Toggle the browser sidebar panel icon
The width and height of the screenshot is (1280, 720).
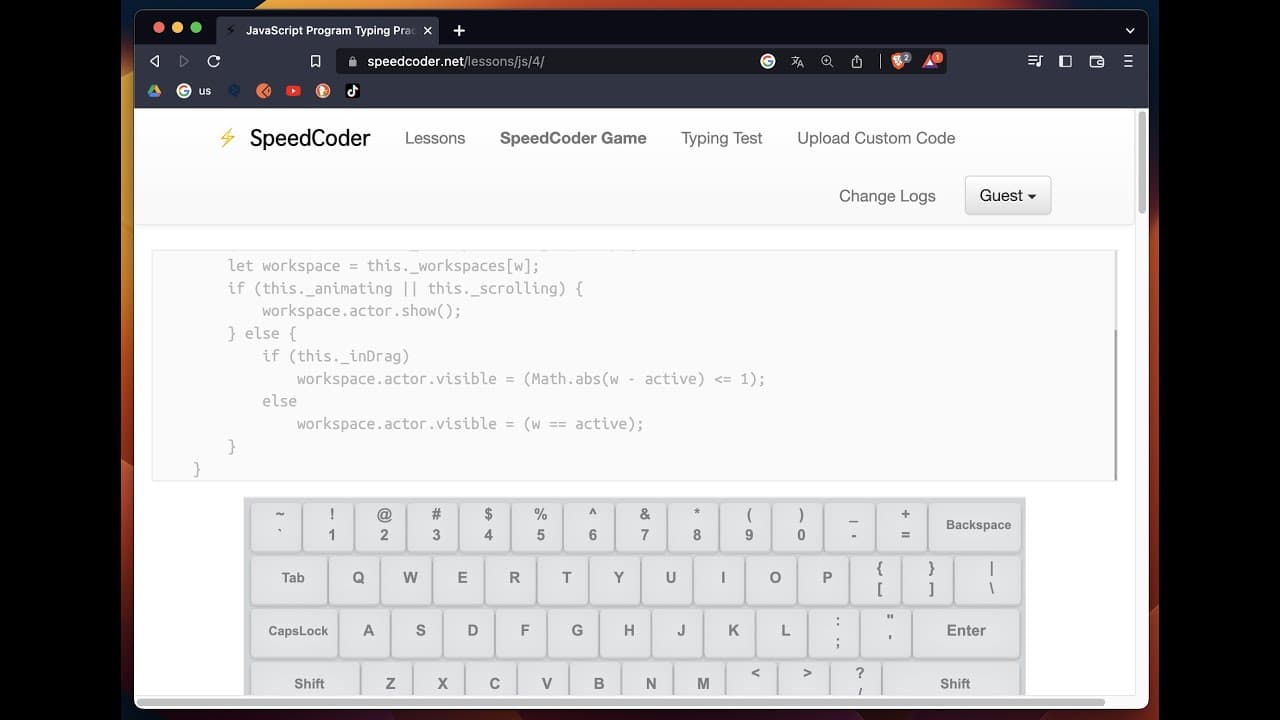pos(1065,61)
